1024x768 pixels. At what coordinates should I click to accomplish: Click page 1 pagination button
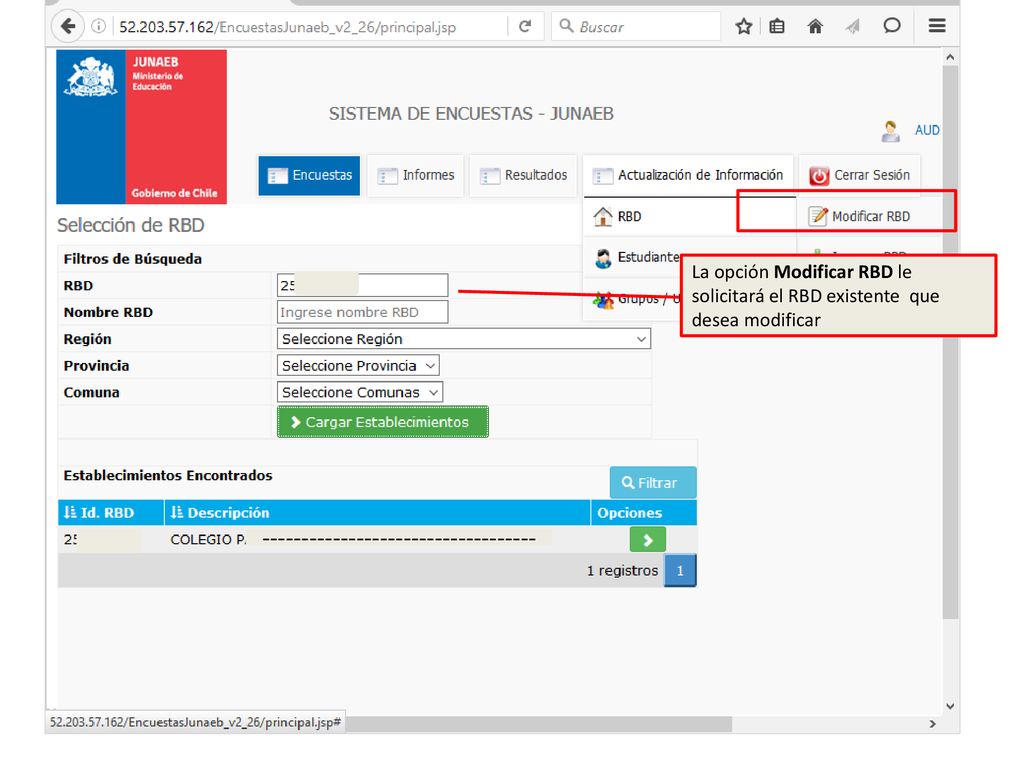[680, 571]
